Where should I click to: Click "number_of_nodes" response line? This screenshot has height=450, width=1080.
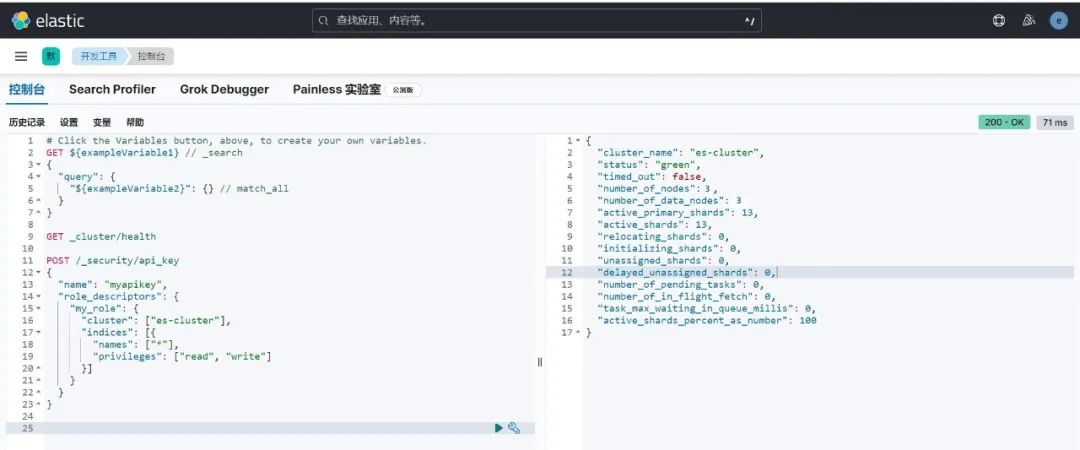(658, 188)
